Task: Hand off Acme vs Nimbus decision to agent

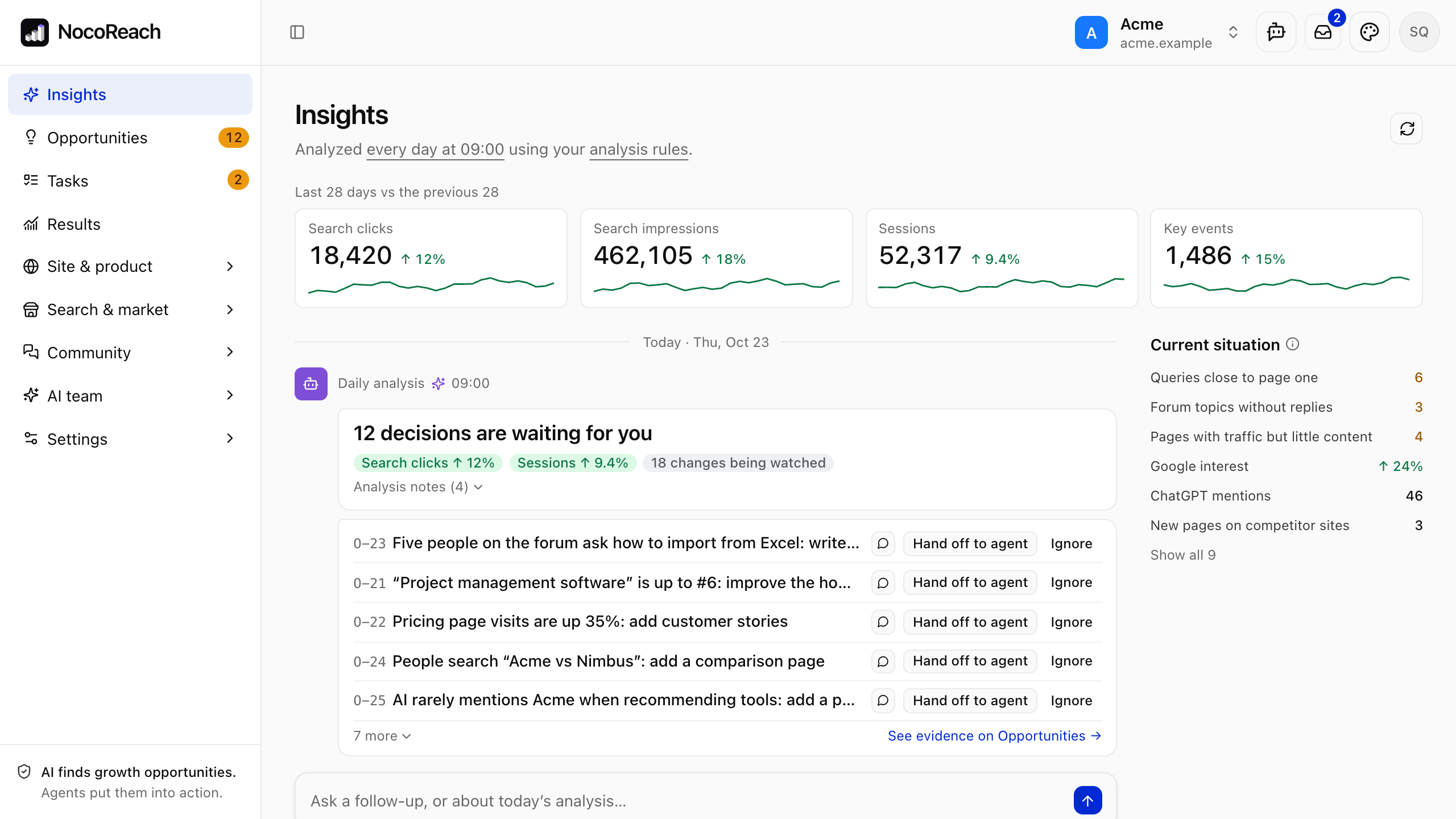Action: (970, 661)
